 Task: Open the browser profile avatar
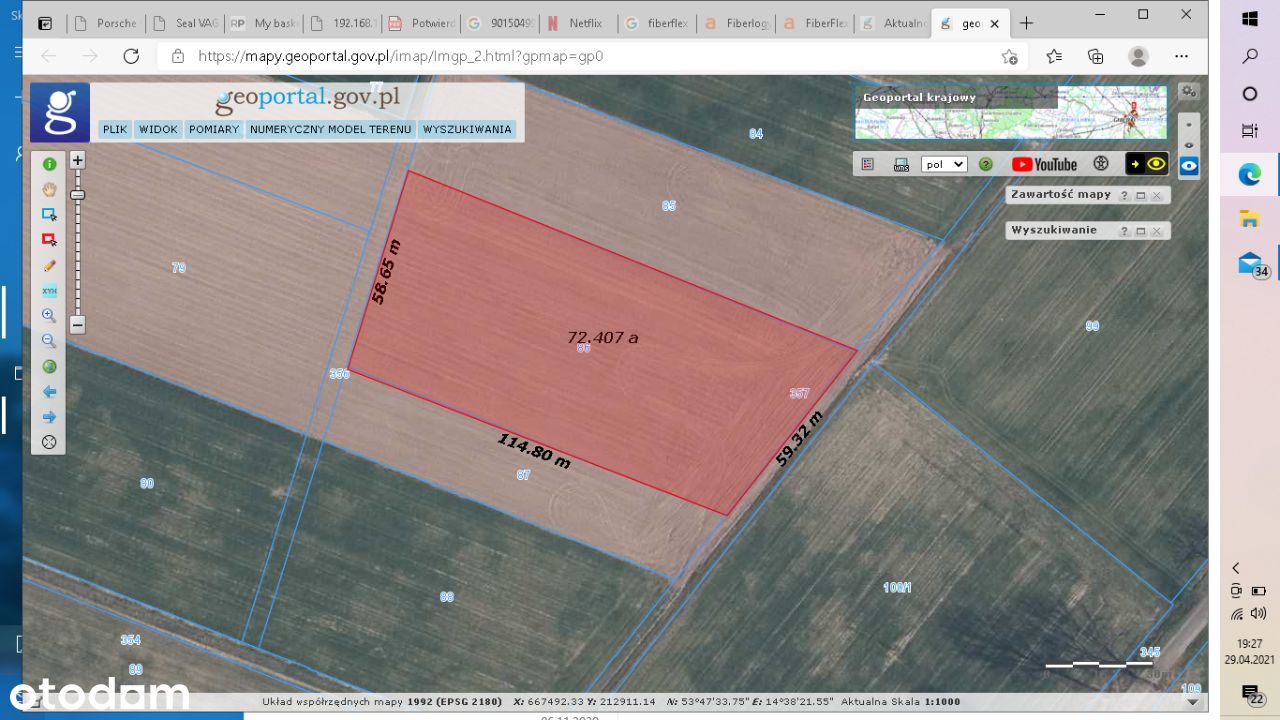point(1138,56)
